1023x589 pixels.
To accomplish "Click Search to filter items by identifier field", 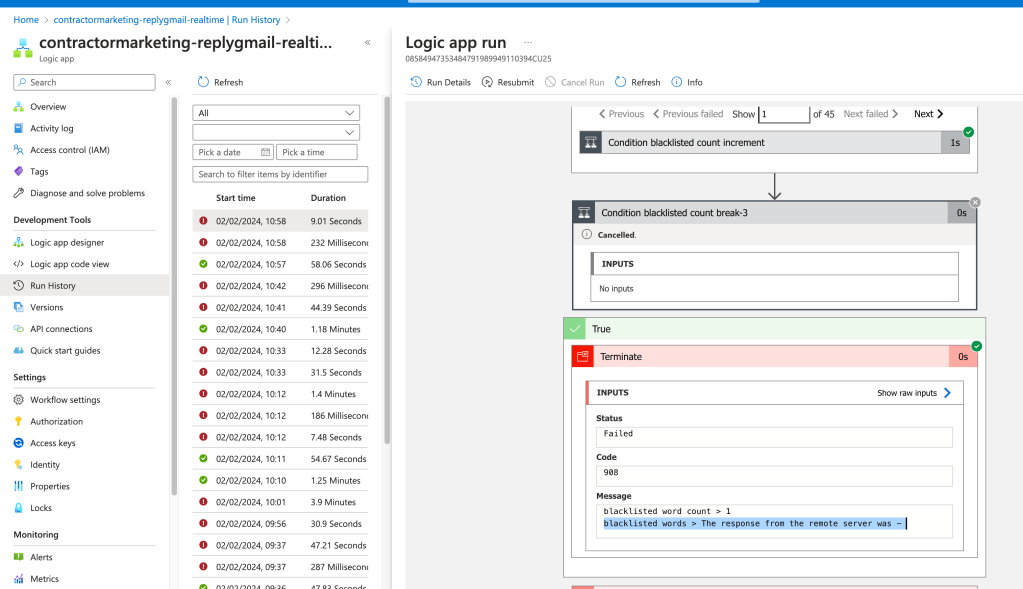I will tap(280, 174).
